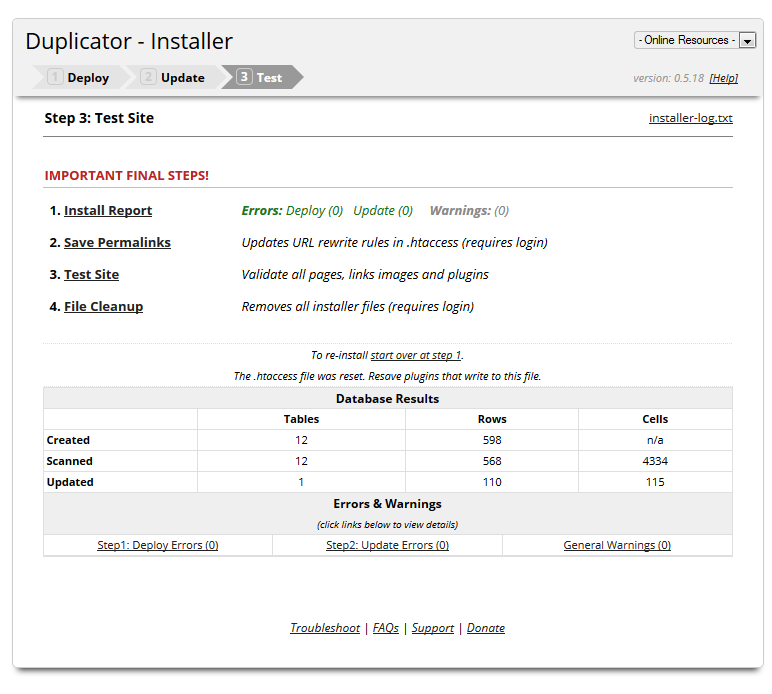Image resolution: width=772 pixels, height=694 pixels.
Task: Open the Test Site link
Action: click(x=91, y=275)
